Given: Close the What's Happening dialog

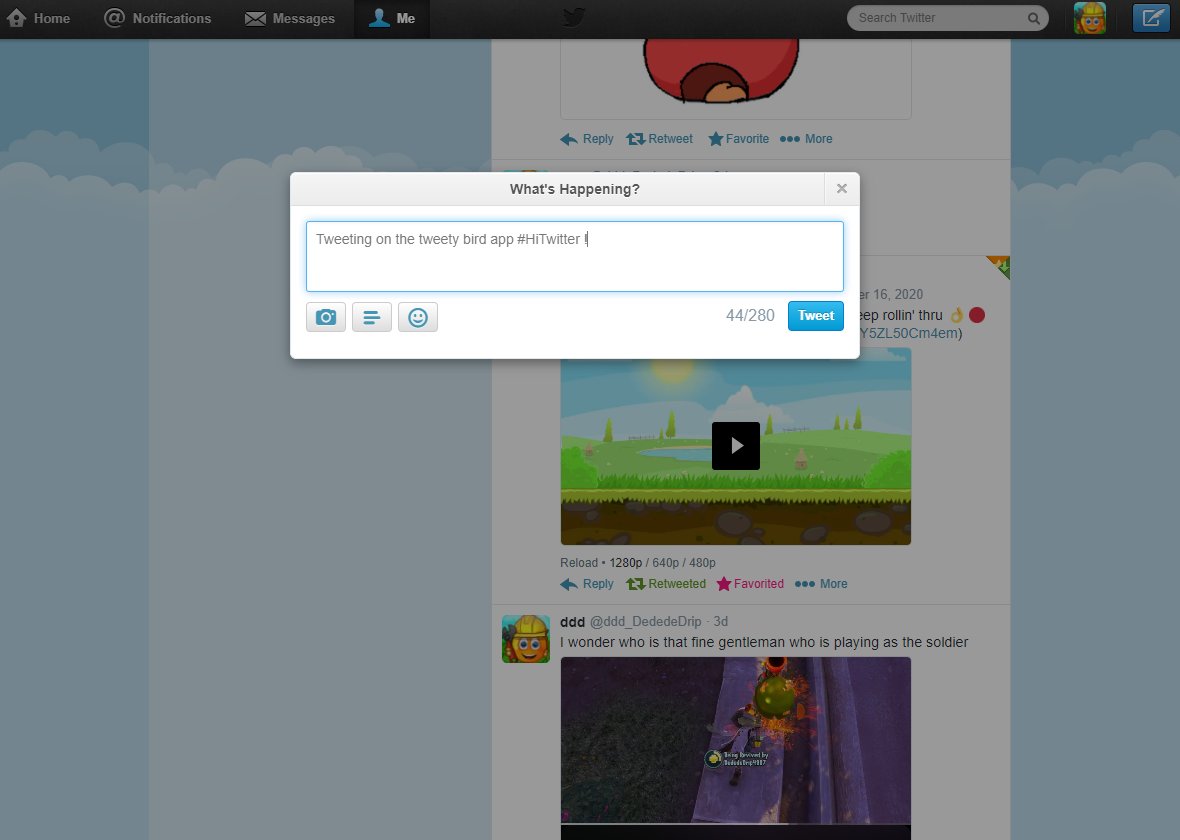Looking at the screenshot, I should click(x=842, y=189).
